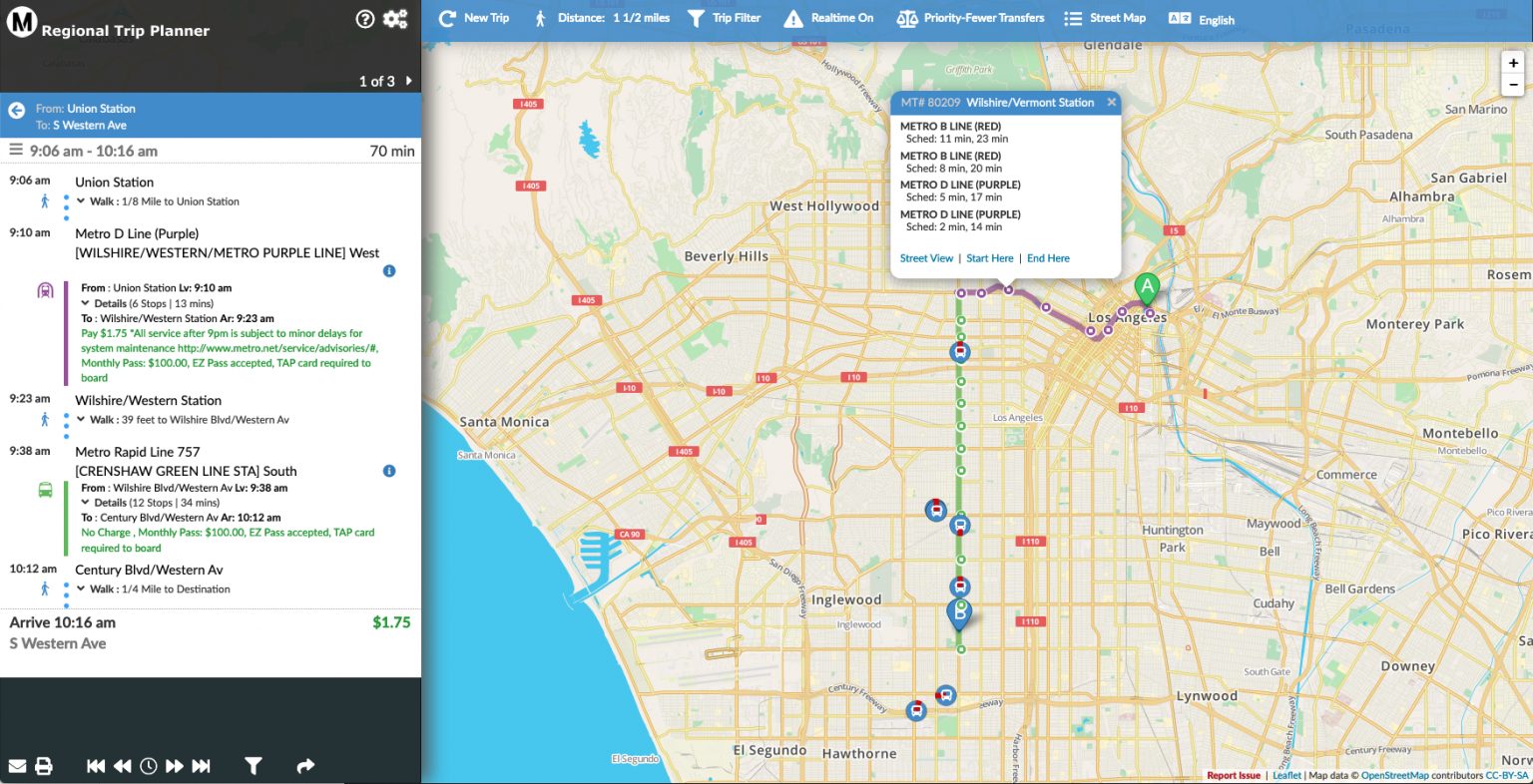Switch the Street Map base layer
This screenshot has width=1533, height=784.
[1072, 17]
